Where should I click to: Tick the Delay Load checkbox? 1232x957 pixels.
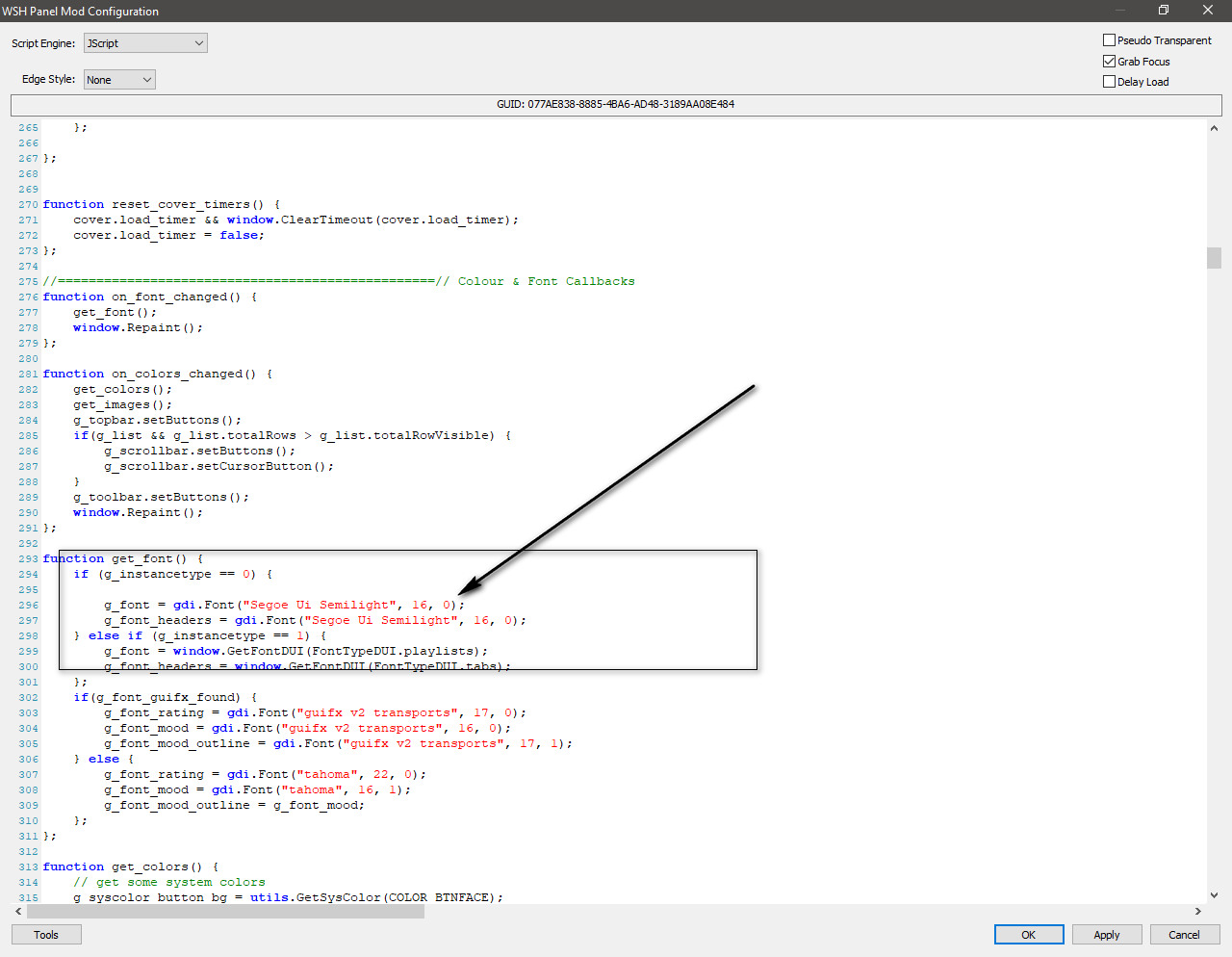point(1109,82)
